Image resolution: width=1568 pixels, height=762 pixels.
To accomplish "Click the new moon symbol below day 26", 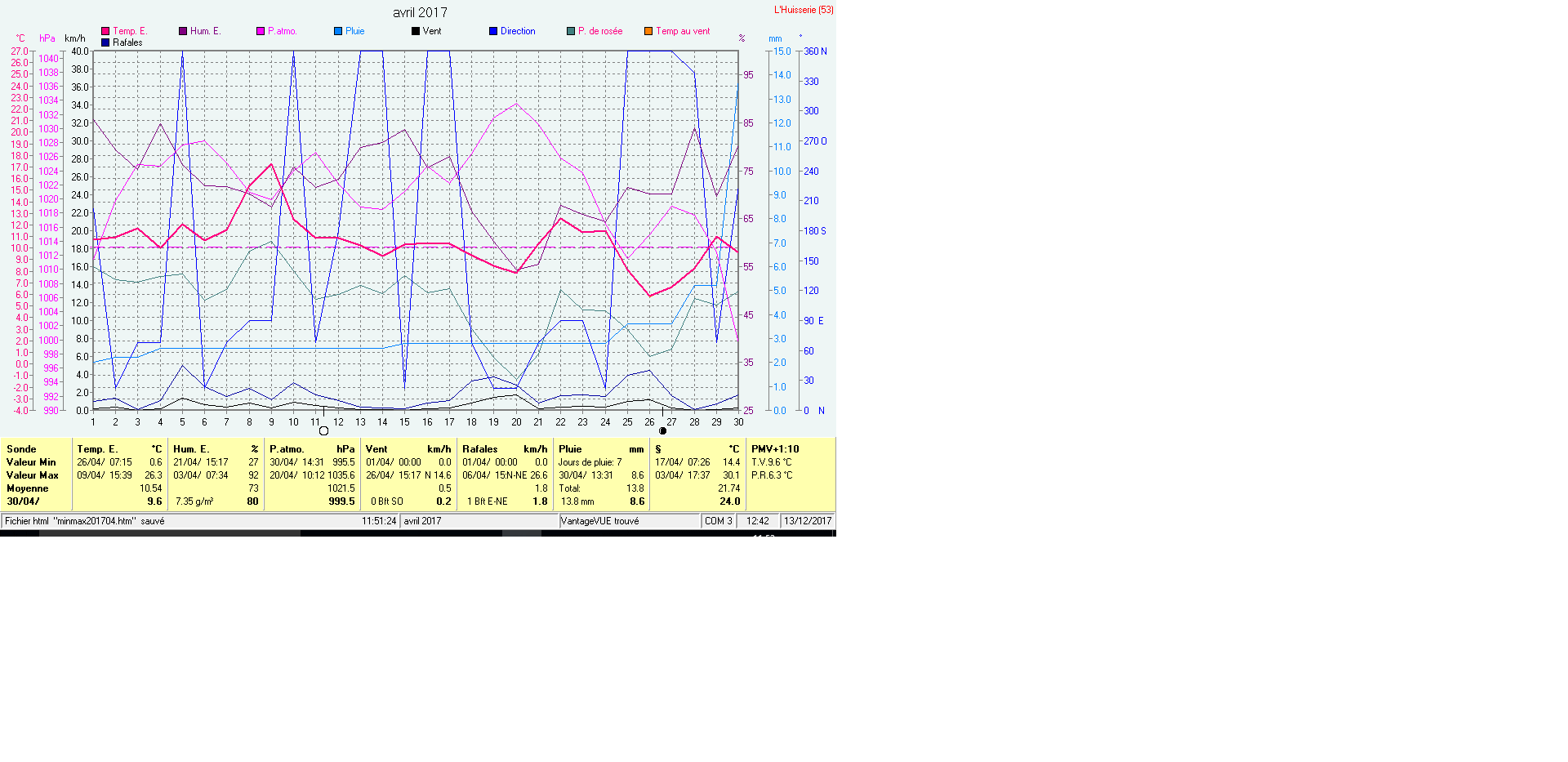I will [x=662, y=430].
